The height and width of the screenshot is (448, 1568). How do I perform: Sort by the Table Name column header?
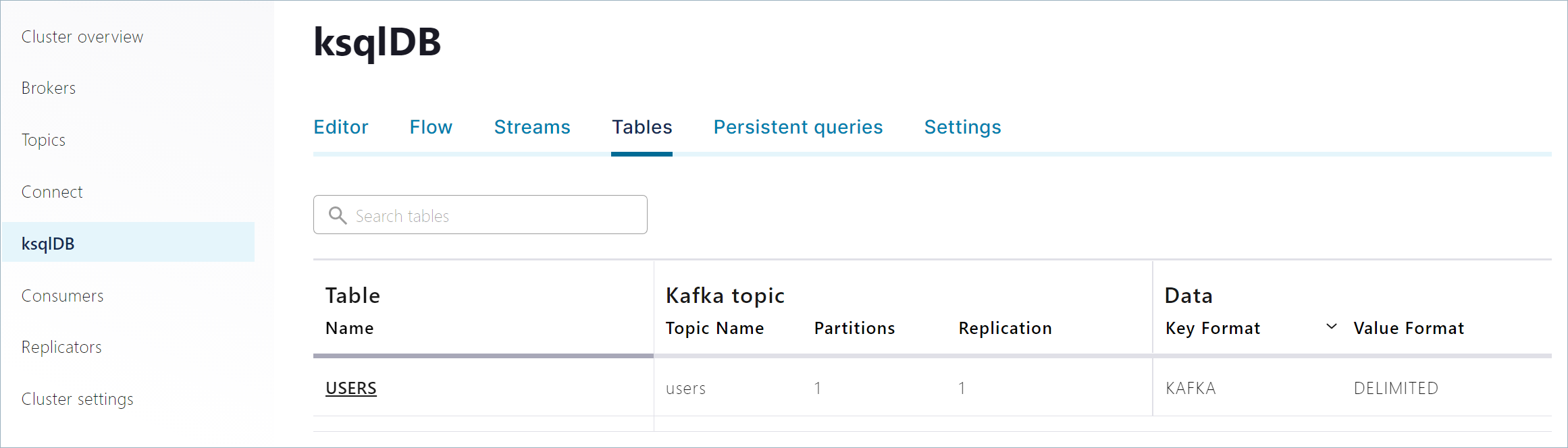pyautogui.click(x=349, y=329)
